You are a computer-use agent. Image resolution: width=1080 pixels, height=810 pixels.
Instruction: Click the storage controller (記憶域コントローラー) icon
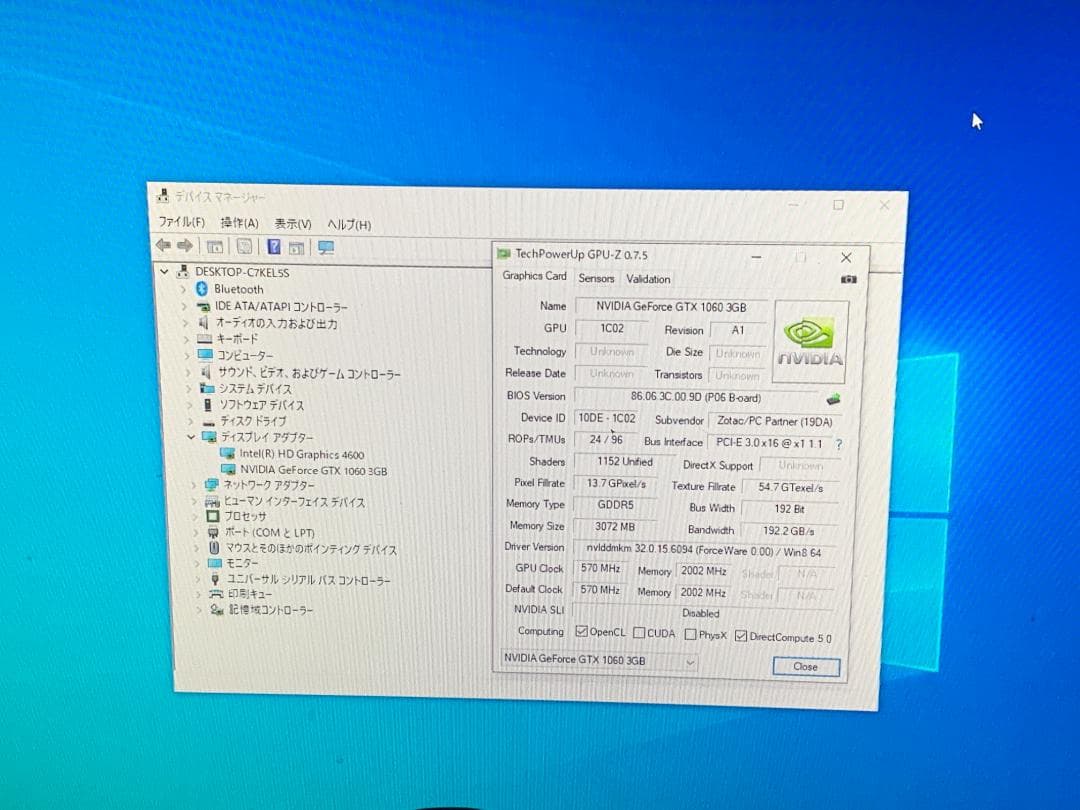tap(217, 609)
